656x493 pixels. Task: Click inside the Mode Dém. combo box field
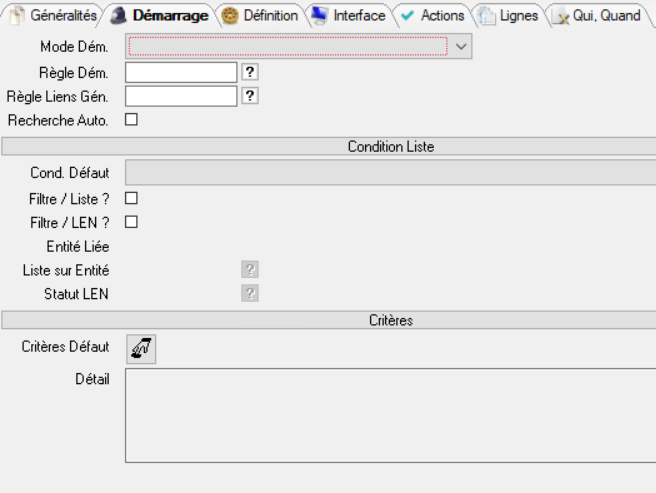[x=287, y=46]
